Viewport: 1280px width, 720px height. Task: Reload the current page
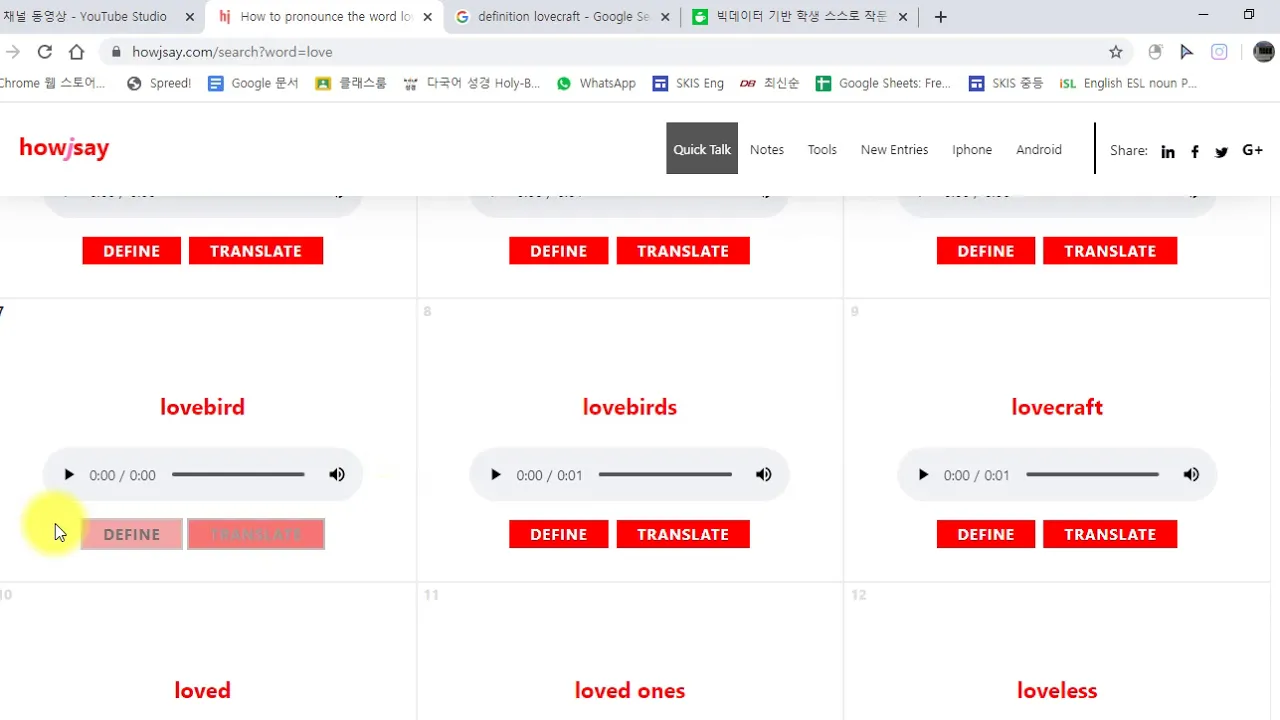point(44,52)
